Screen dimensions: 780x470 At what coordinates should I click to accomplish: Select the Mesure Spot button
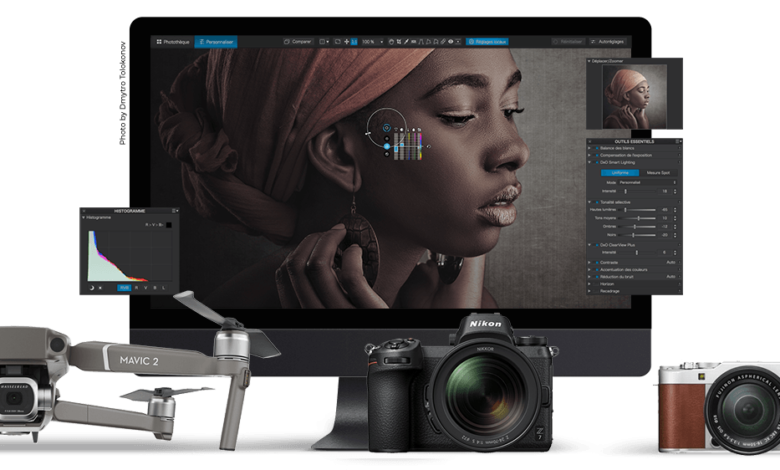tap(659, 173)
